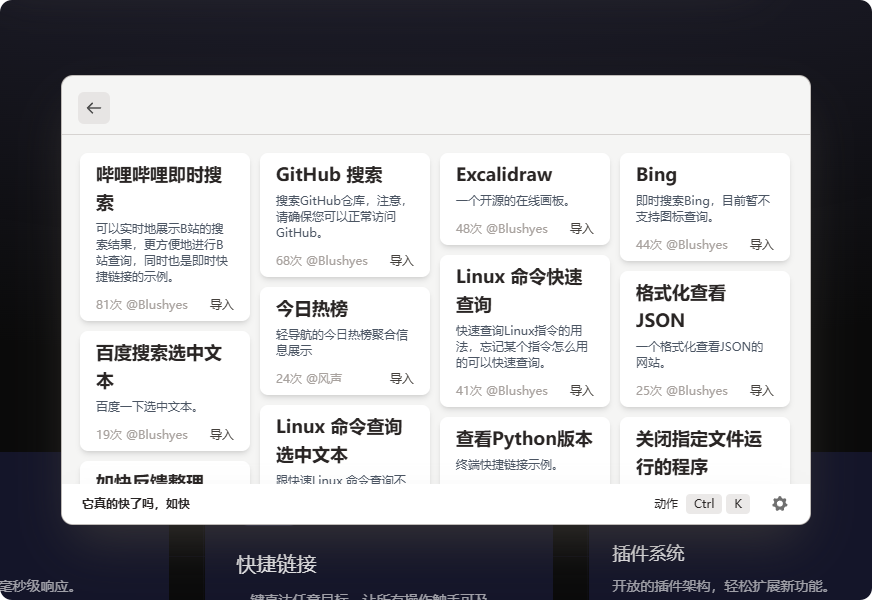The height and width of the screenshot is (600, 872).
Task: Import the 百度搜索选中文本 quick link
Action: tap(221, 435)
